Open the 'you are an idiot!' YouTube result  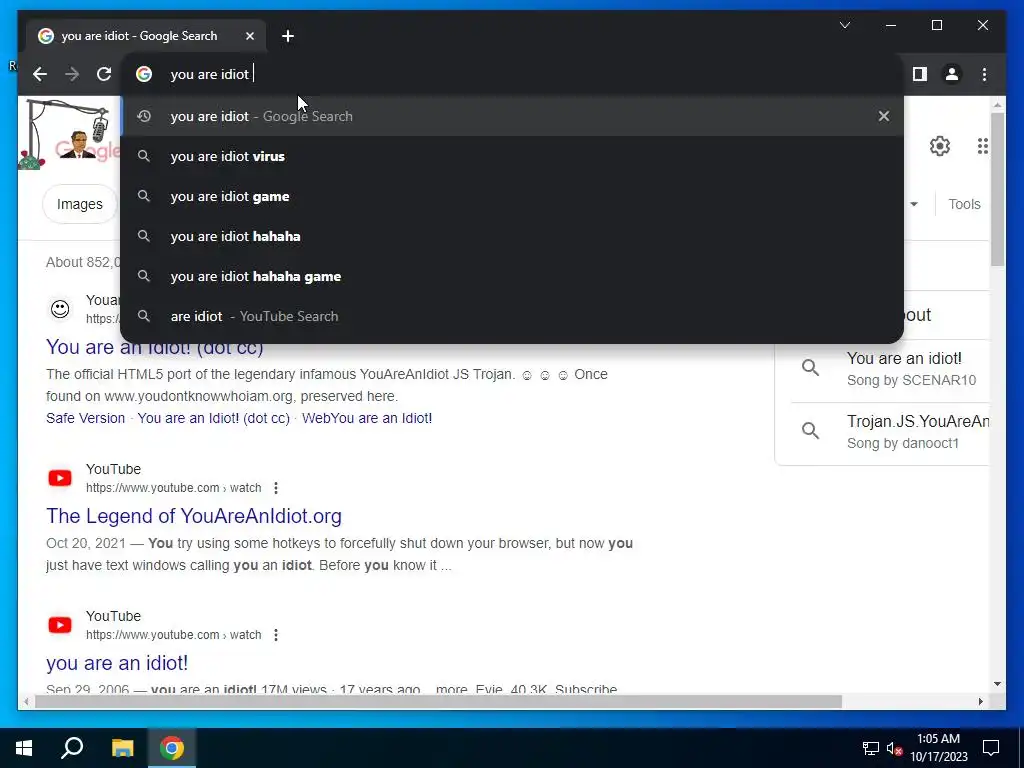[117, 663]
